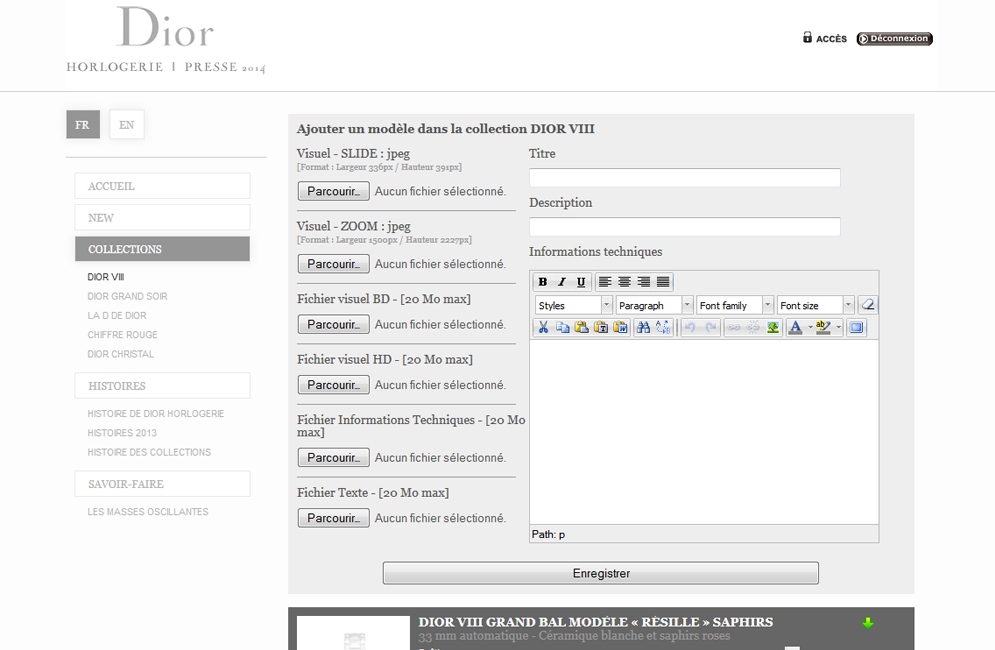This screenshot has width=995, height=650.
Task: Toggle fullscreen editor mode icon
Action: point(857,328)
